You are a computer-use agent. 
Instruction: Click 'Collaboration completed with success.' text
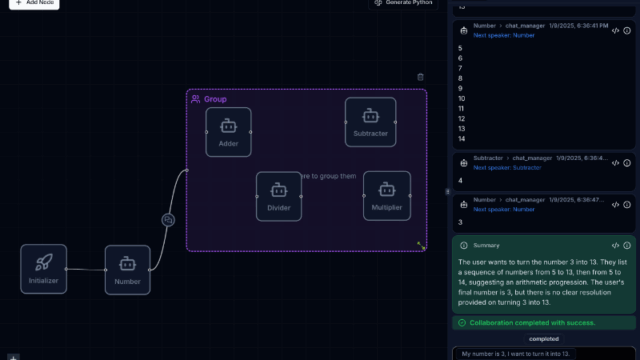532,323
